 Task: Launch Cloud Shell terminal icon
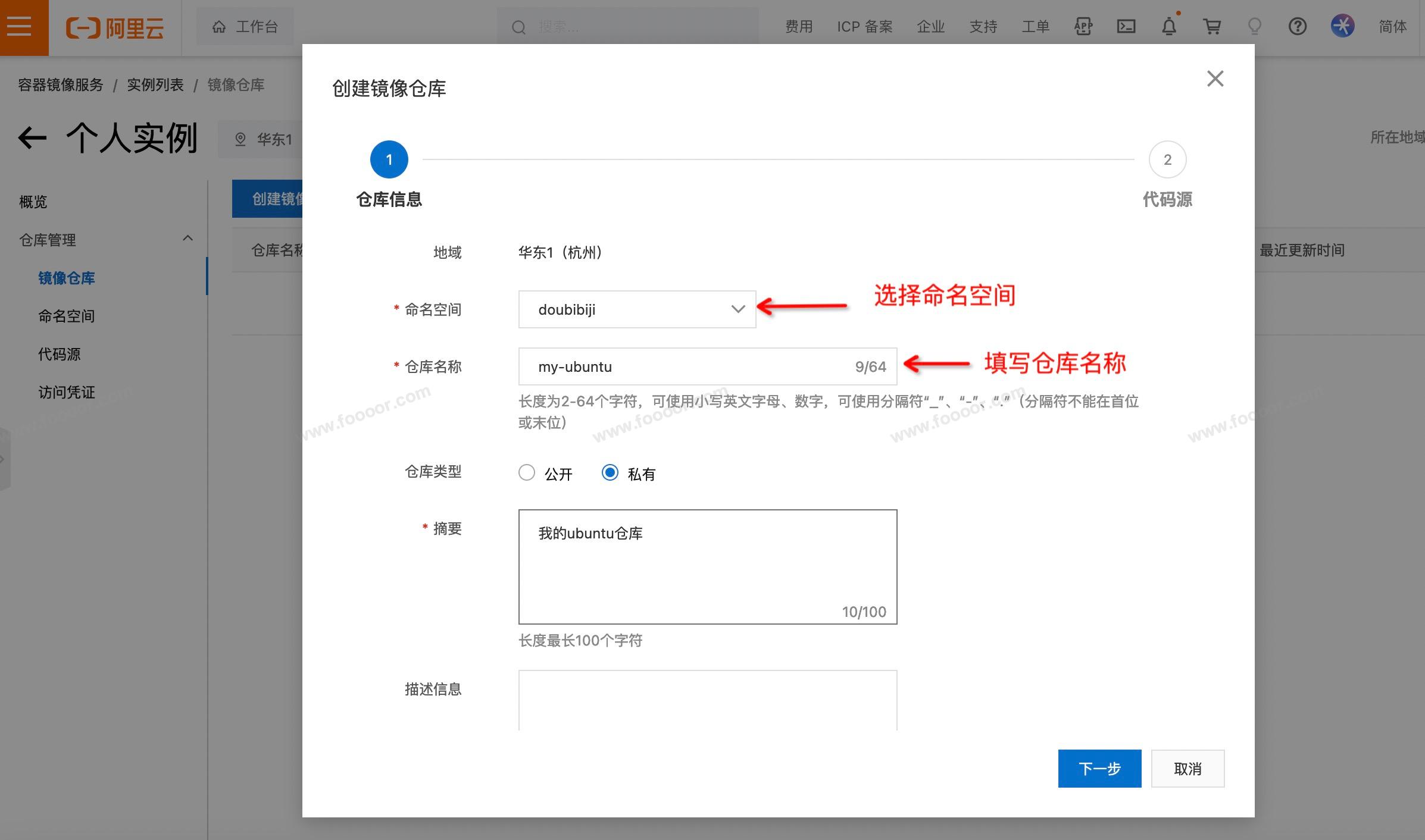pos(1126,27)
